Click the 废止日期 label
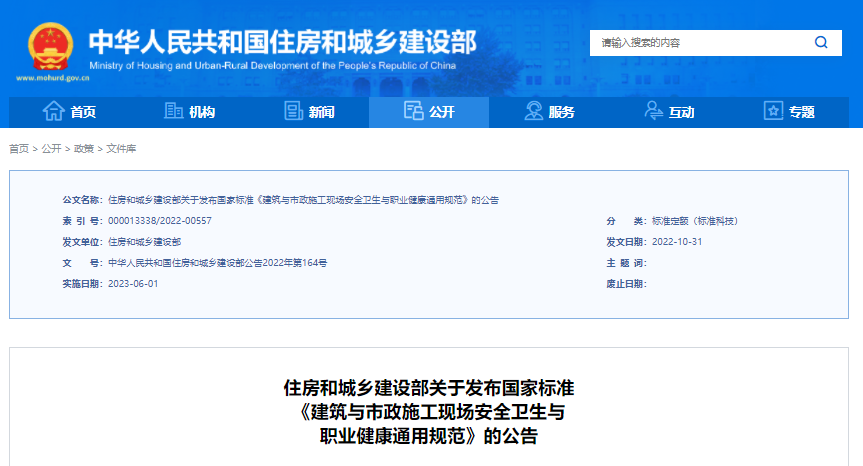Viewport: 863px width, 466px height. (x=626, y=284)
